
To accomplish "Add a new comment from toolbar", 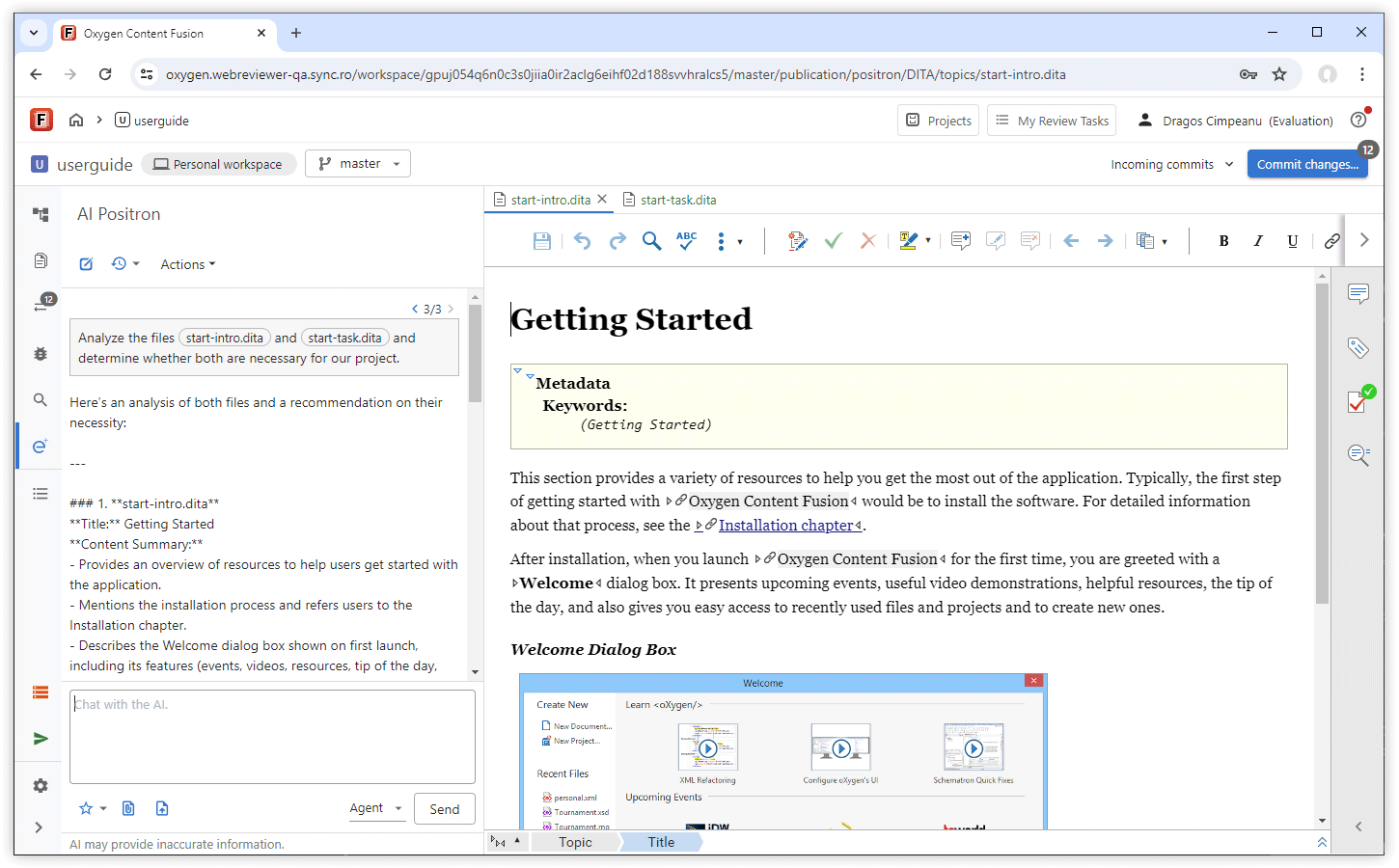I will tap(961, 241).
